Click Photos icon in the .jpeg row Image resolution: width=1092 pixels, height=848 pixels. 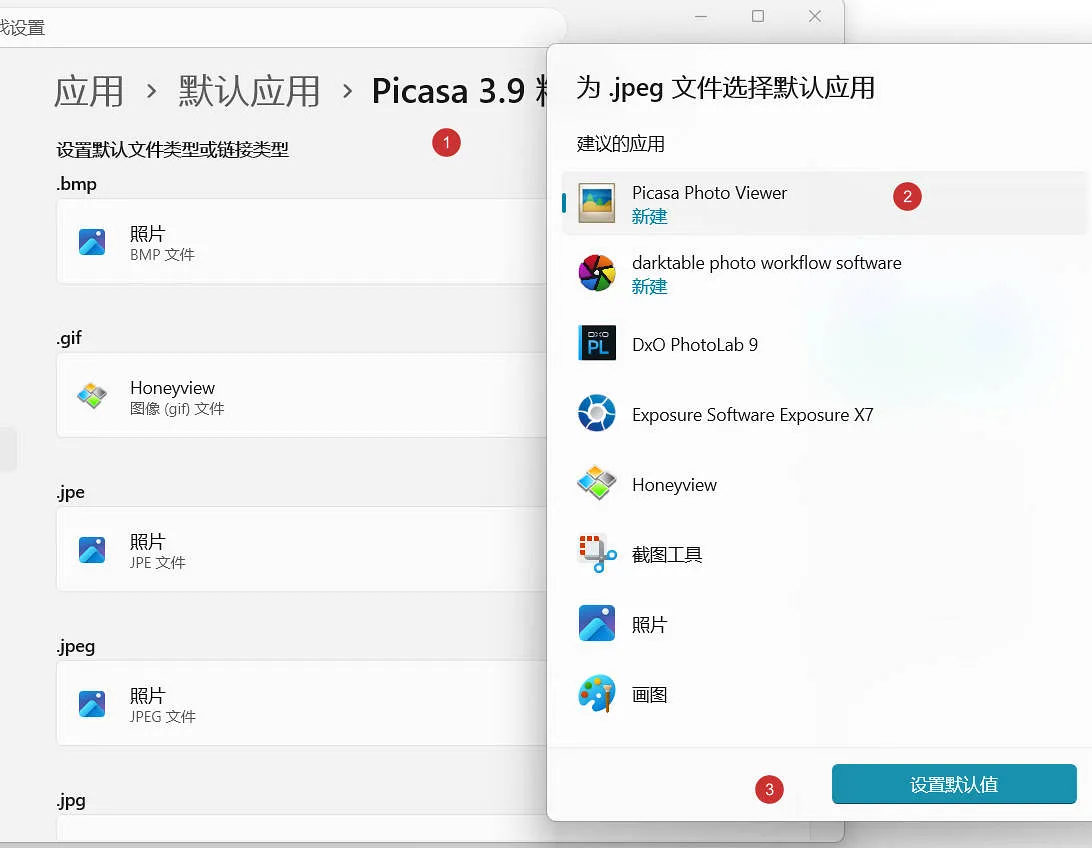92,704
